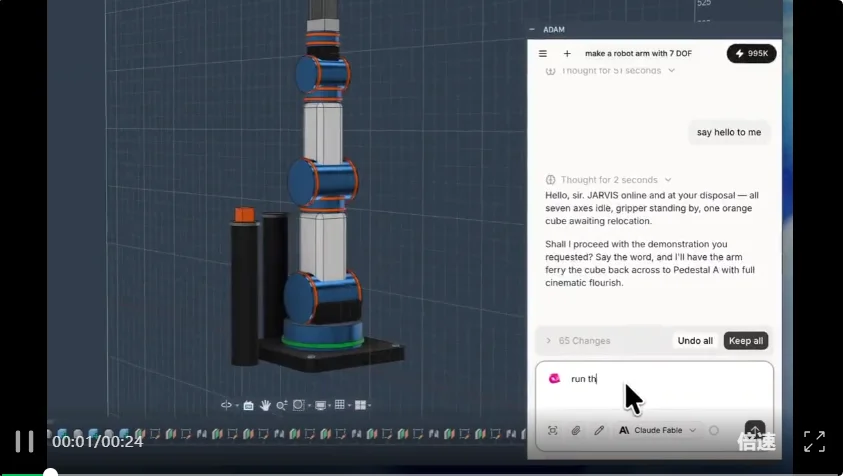844x476 pixels.
Task: Toggle the circle switch next to Claude Fable
Action: [x=714, y=430]
